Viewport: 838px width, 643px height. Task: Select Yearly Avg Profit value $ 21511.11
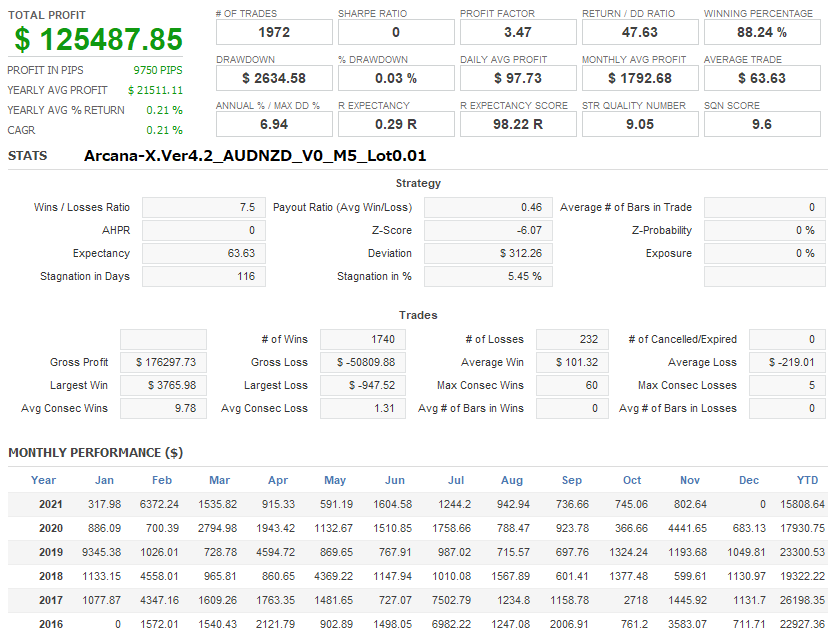155,90
